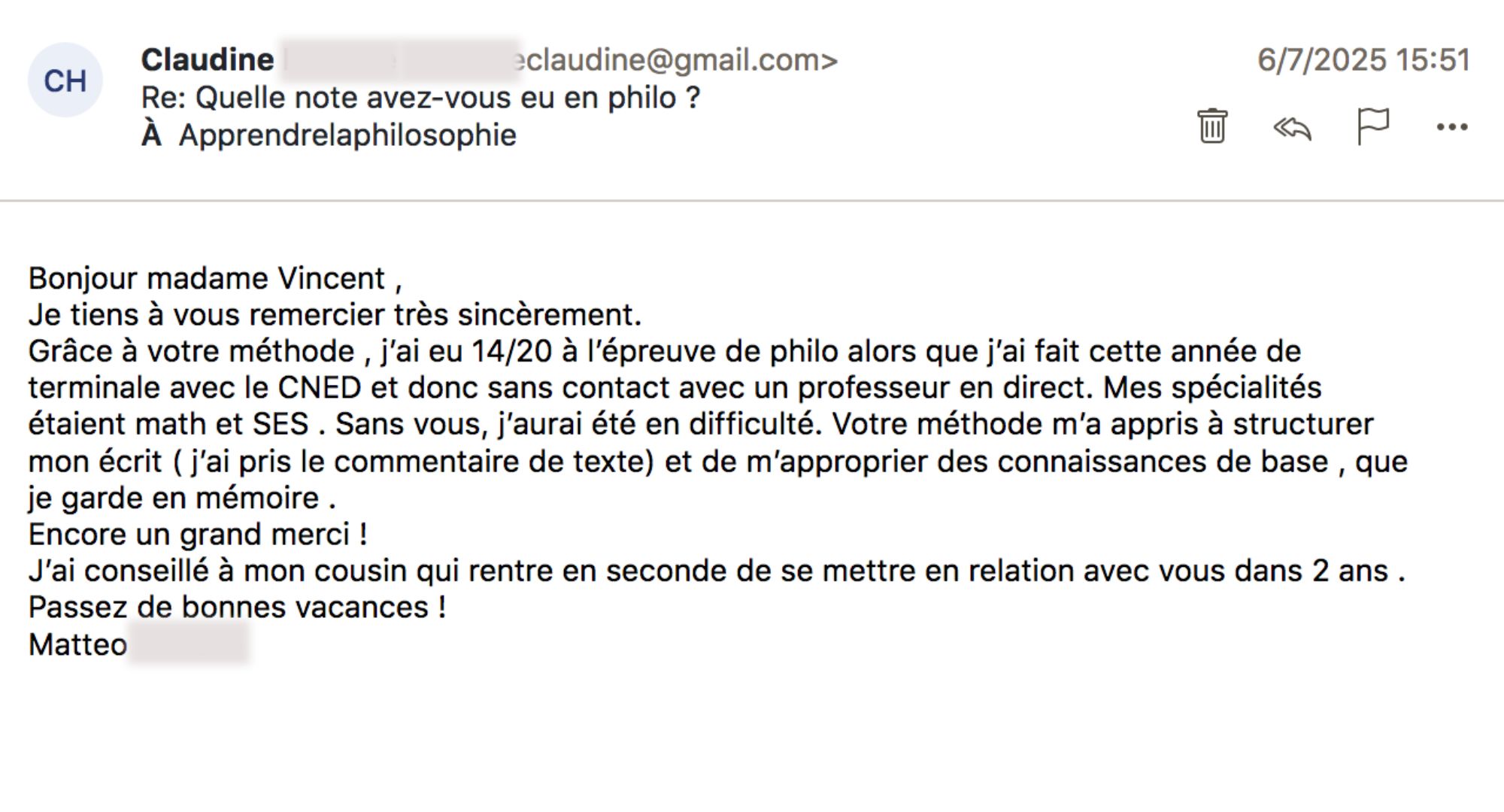
Task: Click the "Passez de bonnes vacances !" line
Action: coord(237,607)
